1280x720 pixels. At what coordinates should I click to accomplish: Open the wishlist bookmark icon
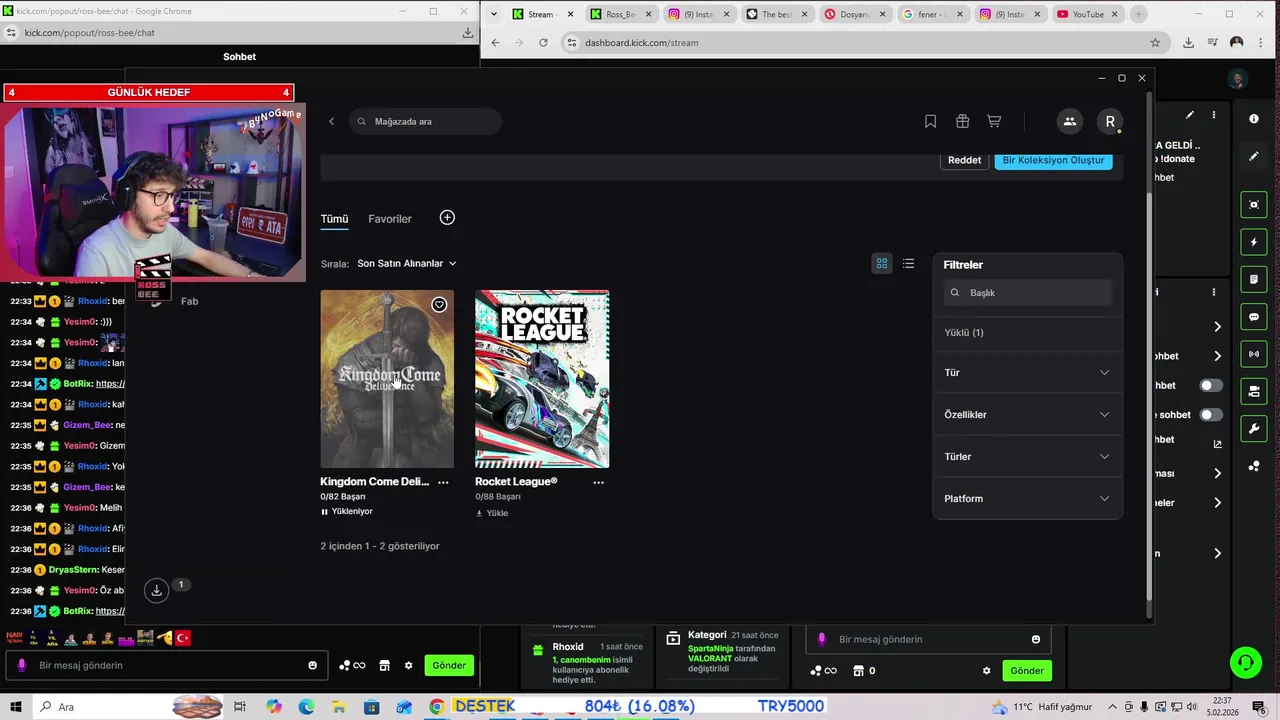click(930, 121)
